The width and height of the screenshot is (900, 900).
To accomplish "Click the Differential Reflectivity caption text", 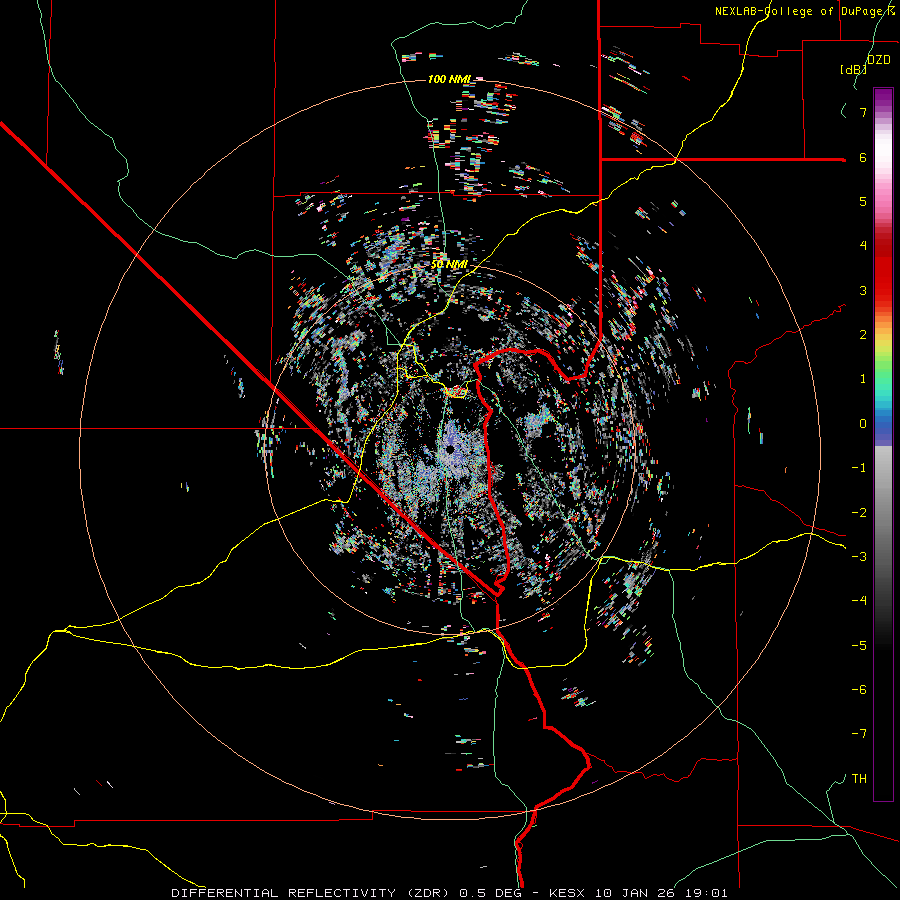I will click(449, 893).
